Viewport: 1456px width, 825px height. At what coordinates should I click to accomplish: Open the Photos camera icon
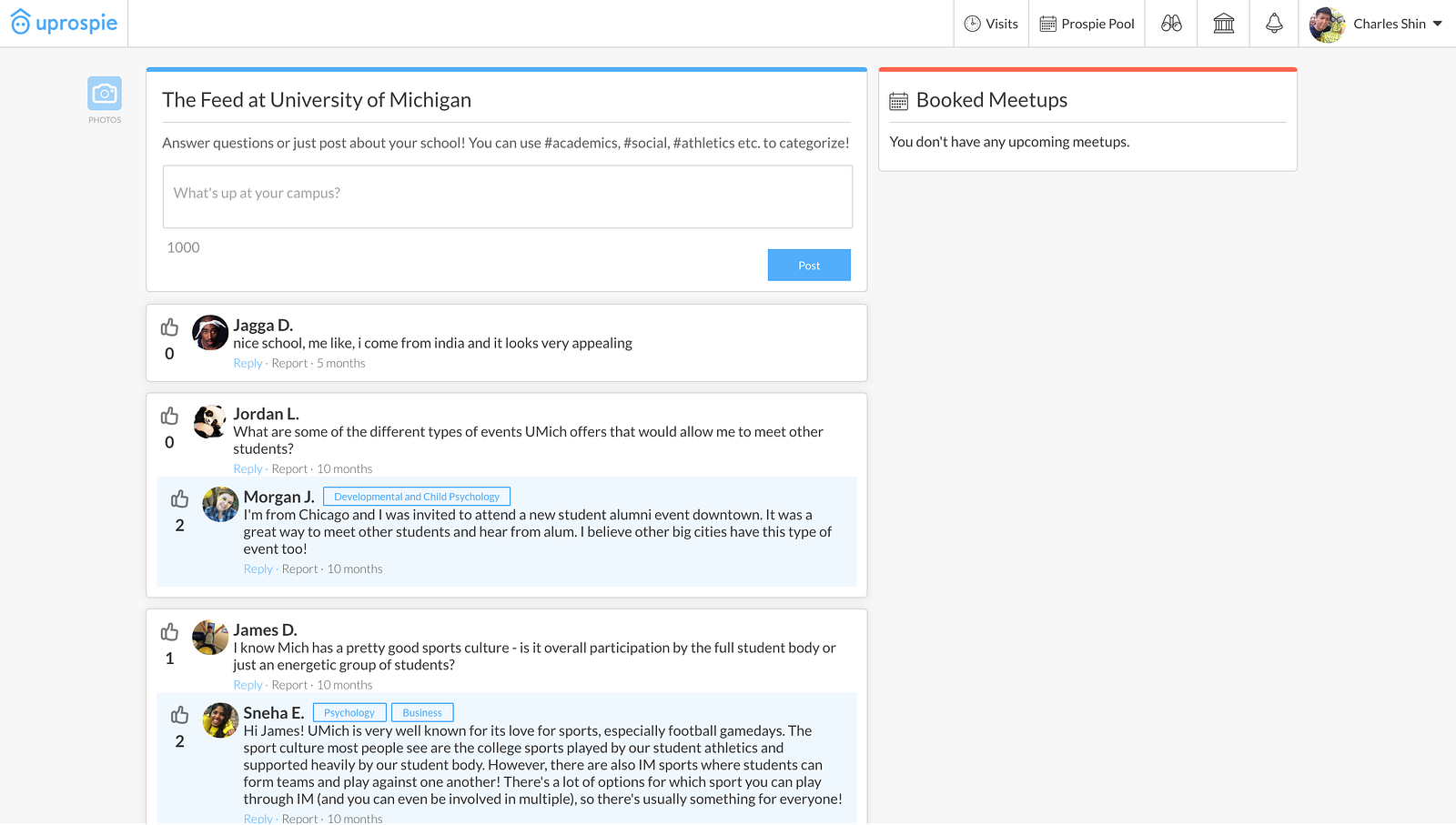[x=105, y=94]
